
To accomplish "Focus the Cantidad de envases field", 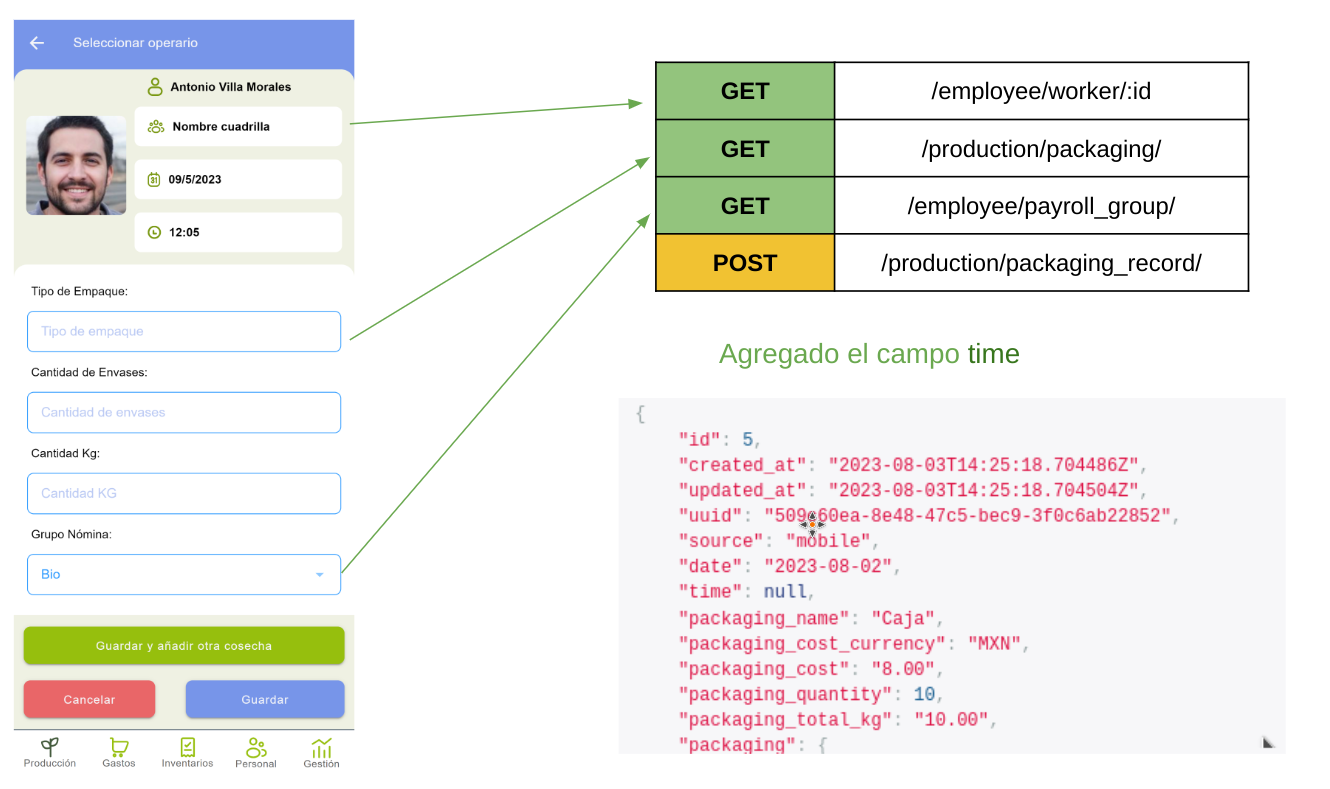I will [184, 412].
